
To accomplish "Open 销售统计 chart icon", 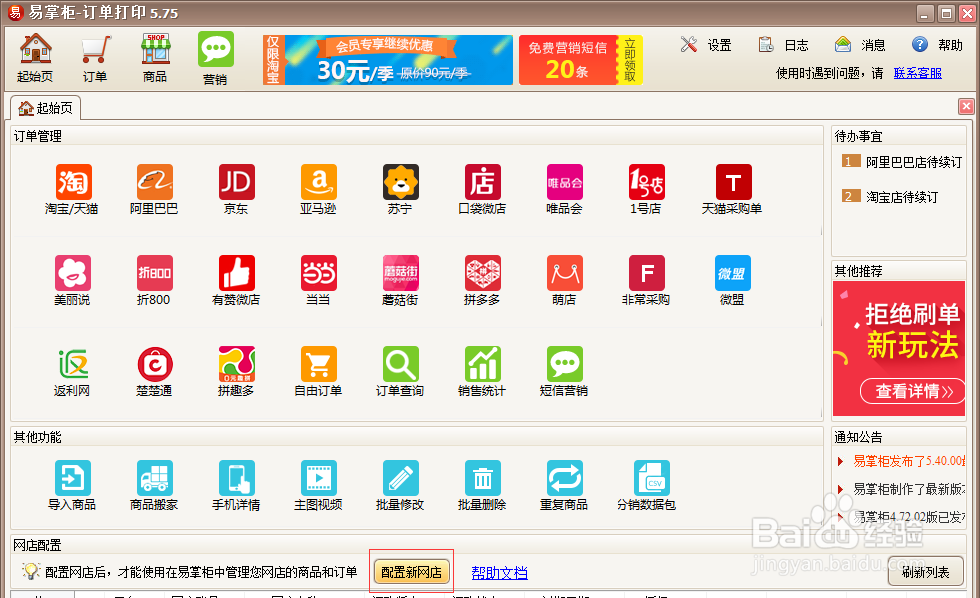I will click(x=482, y=364).
